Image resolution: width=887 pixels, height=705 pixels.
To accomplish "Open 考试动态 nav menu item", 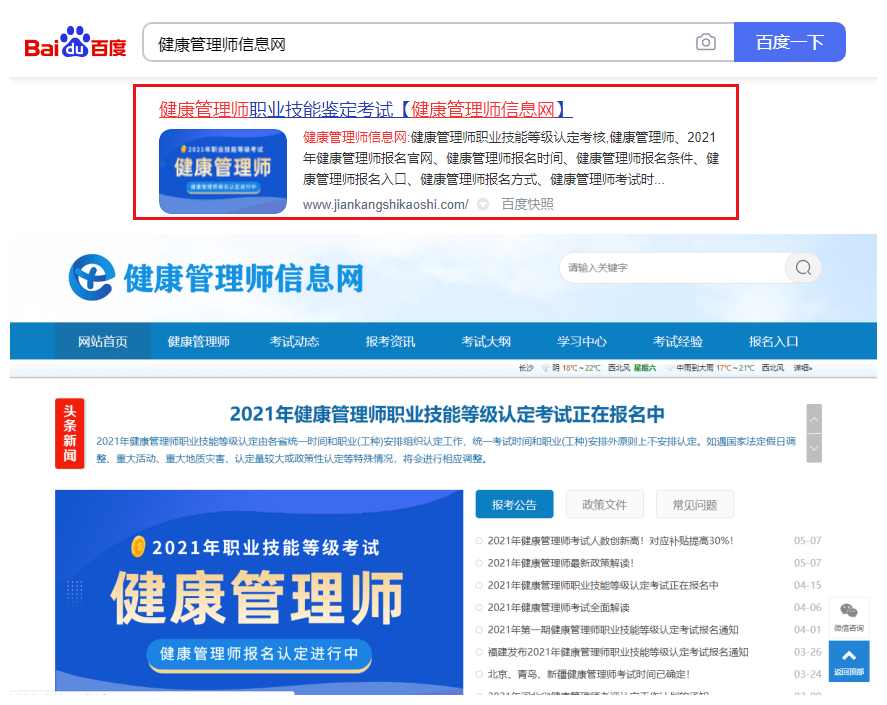I will coord(294,341).
